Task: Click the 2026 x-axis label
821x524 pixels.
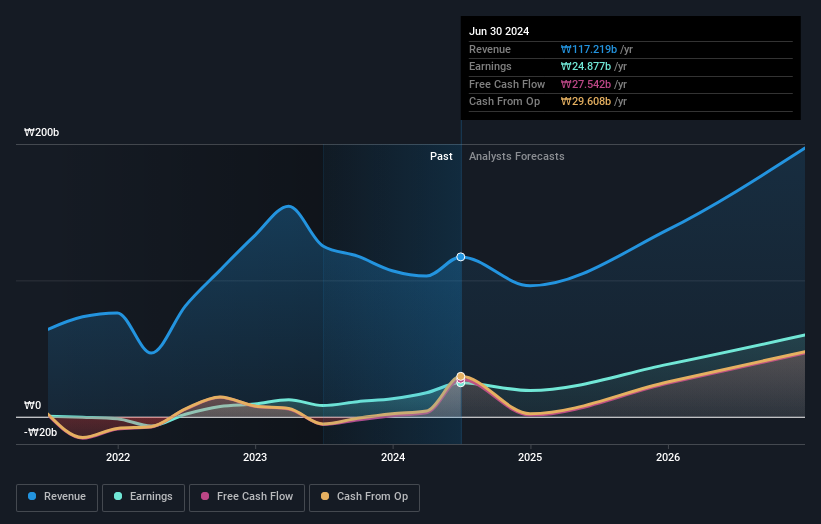Action: (x=668, y=458)
